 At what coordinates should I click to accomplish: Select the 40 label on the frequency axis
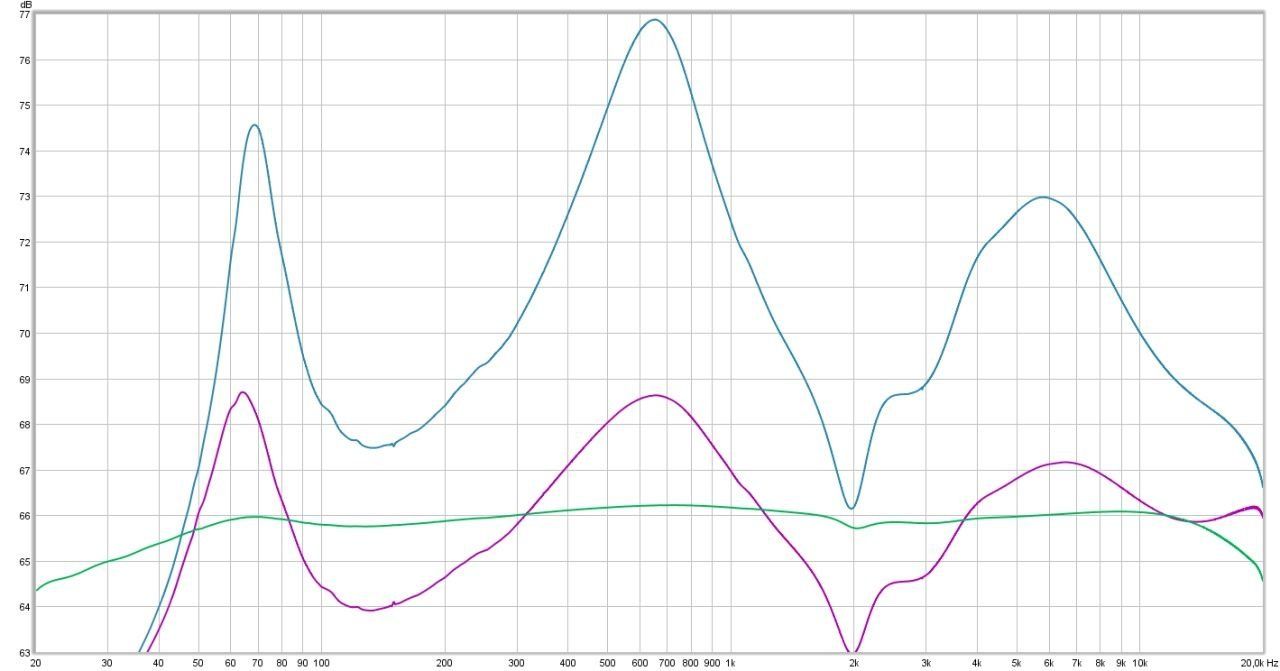pos(158,663)
